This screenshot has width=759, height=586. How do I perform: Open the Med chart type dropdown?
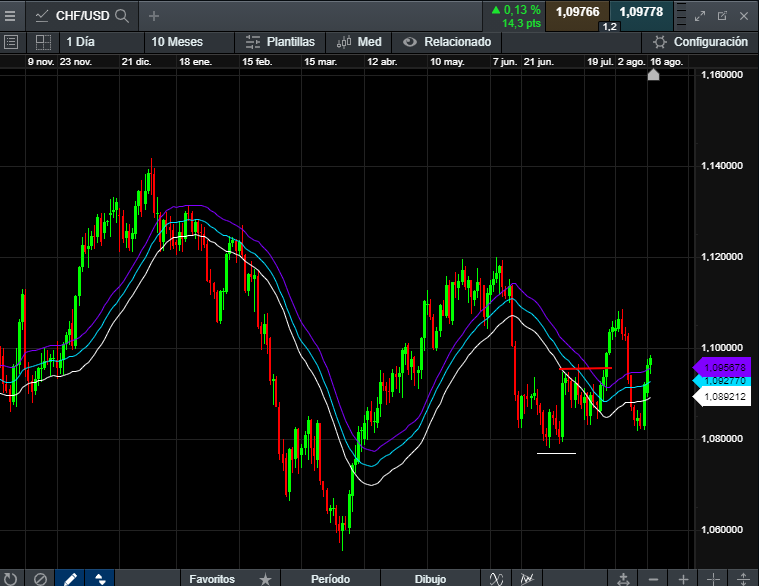(359, 42)
